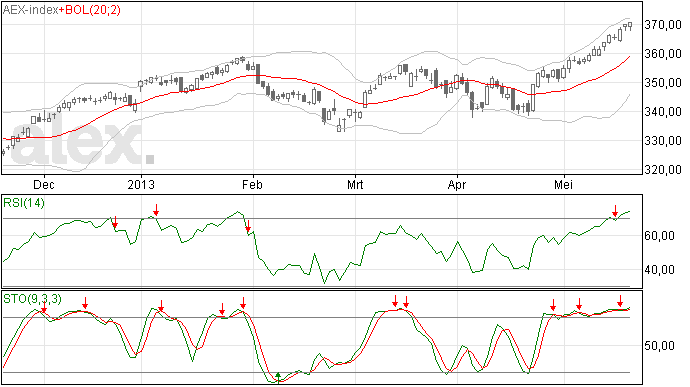Click the +BOL(20;2) indicator label
Screen dimensions: 690x387
[x=90, y=9]
